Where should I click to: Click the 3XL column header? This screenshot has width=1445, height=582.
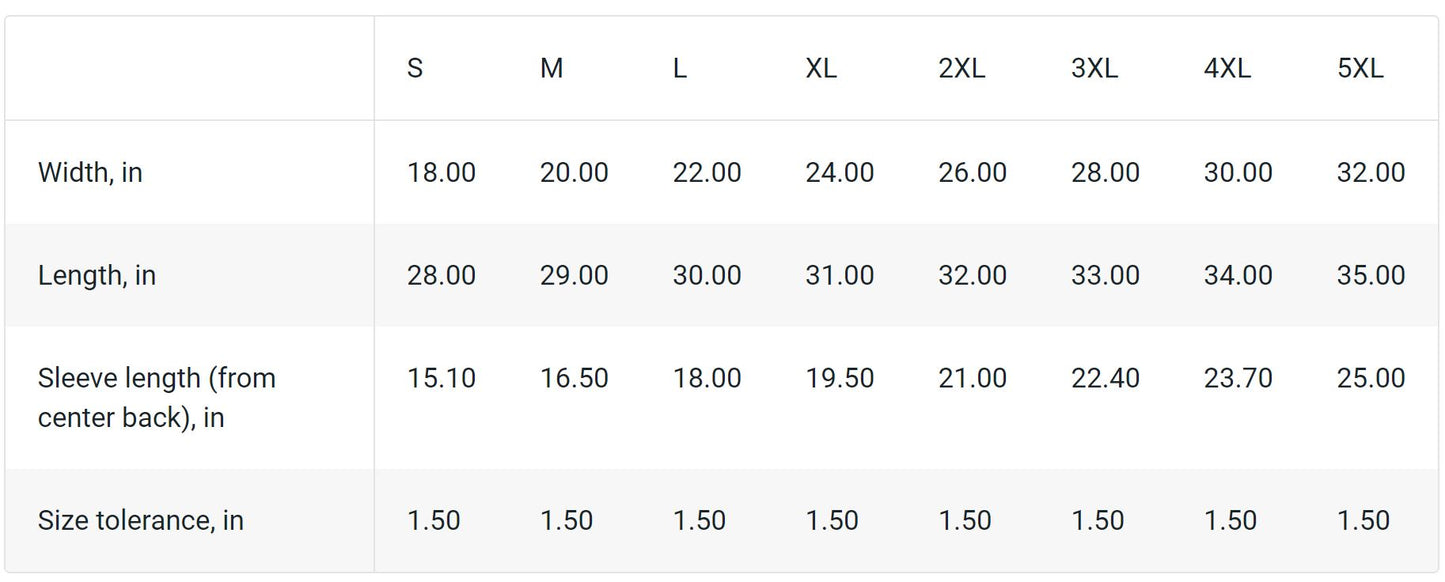1094,68
